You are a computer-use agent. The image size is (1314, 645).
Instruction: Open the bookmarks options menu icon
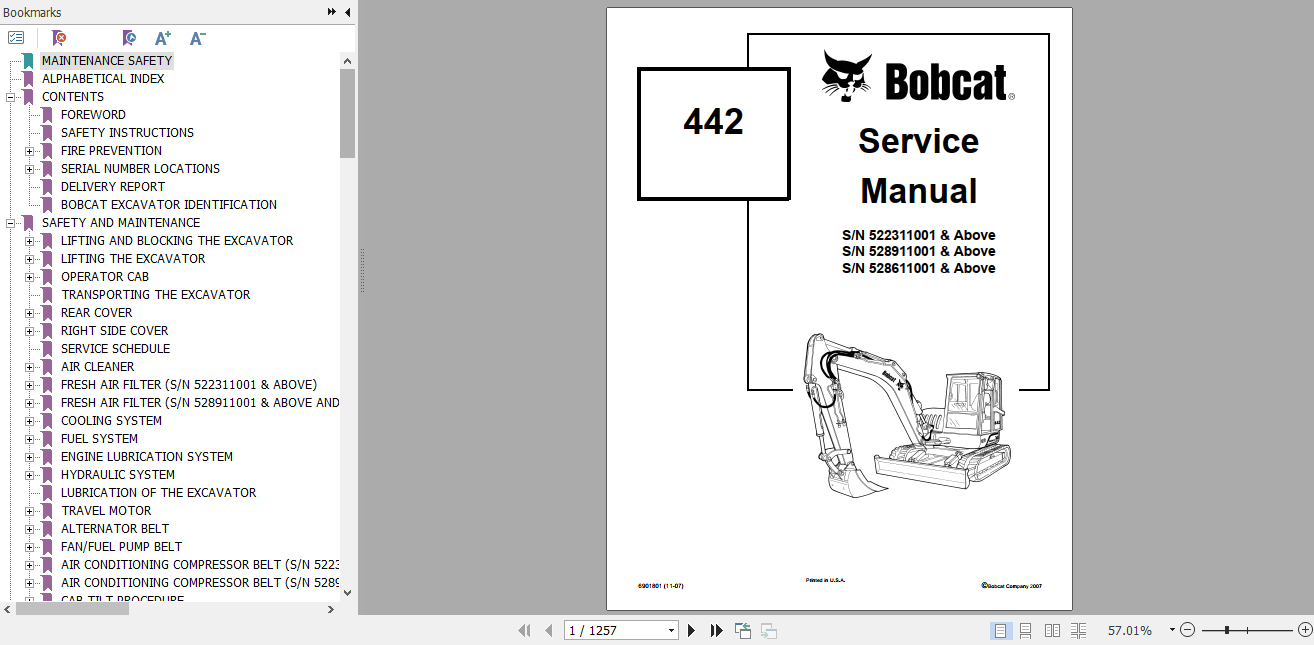point(16,38)
